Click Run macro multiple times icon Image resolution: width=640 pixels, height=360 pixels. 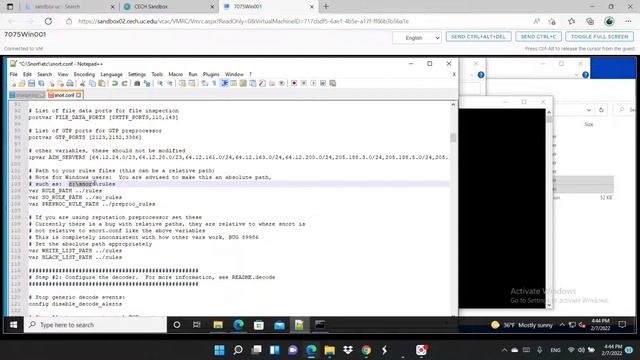(x=323, y=83)
